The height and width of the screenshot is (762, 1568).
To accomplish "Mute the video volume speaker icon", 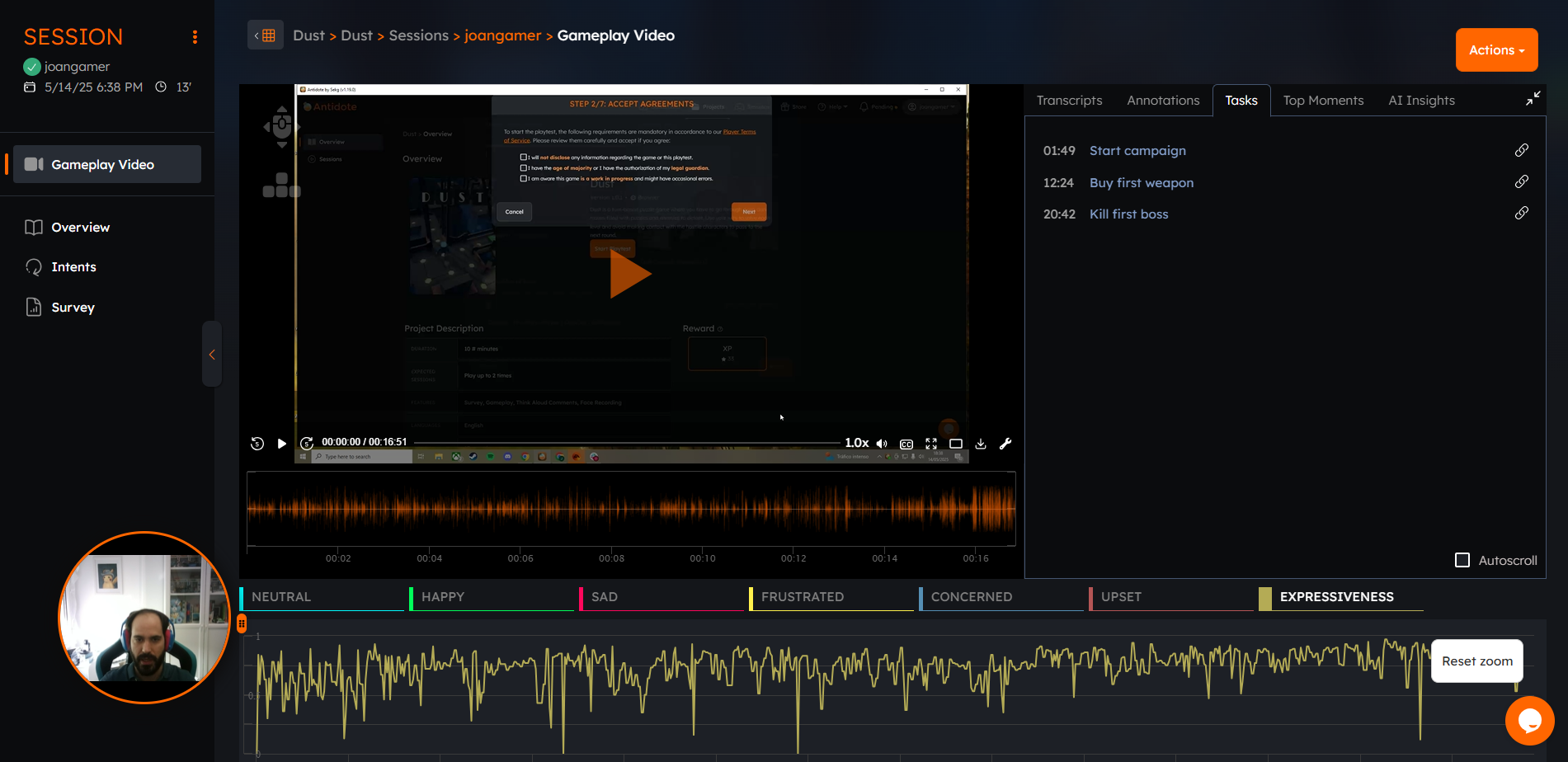I will pos(882,444).
